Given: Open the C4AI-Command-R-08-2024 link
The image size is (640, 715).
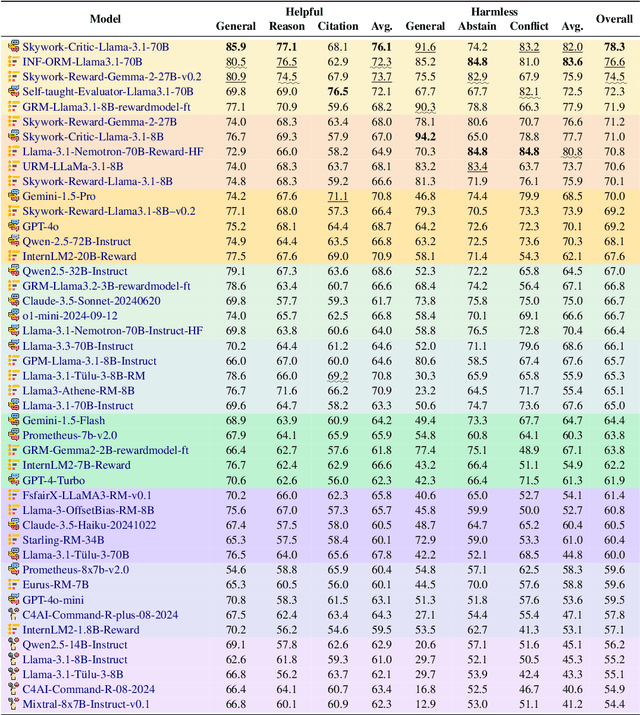Looking at the screenshot, I should click(89, 689).
